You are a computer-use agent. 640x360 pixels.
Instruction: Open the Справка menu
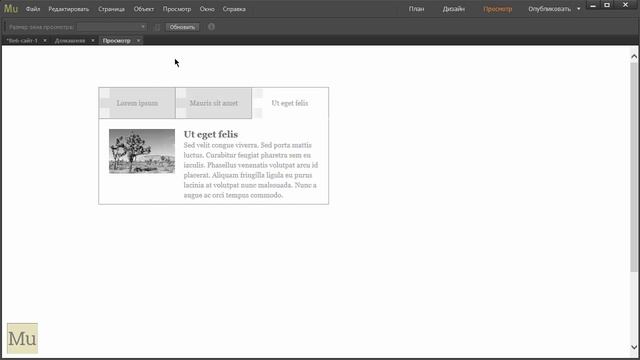pyautogui.click(x=234, y=9)
